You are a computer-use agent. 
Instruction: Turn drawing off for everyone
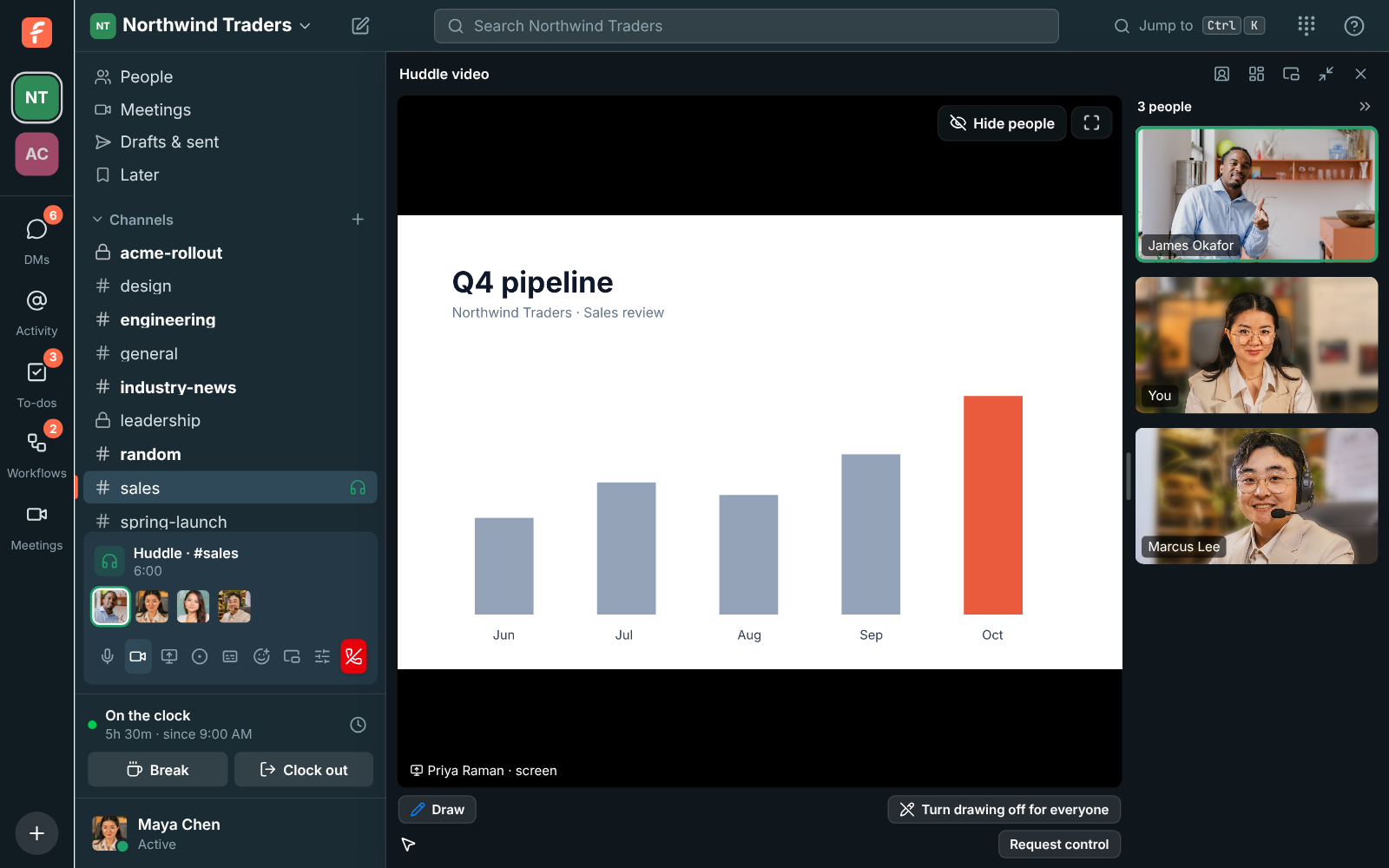(1004, 809)
